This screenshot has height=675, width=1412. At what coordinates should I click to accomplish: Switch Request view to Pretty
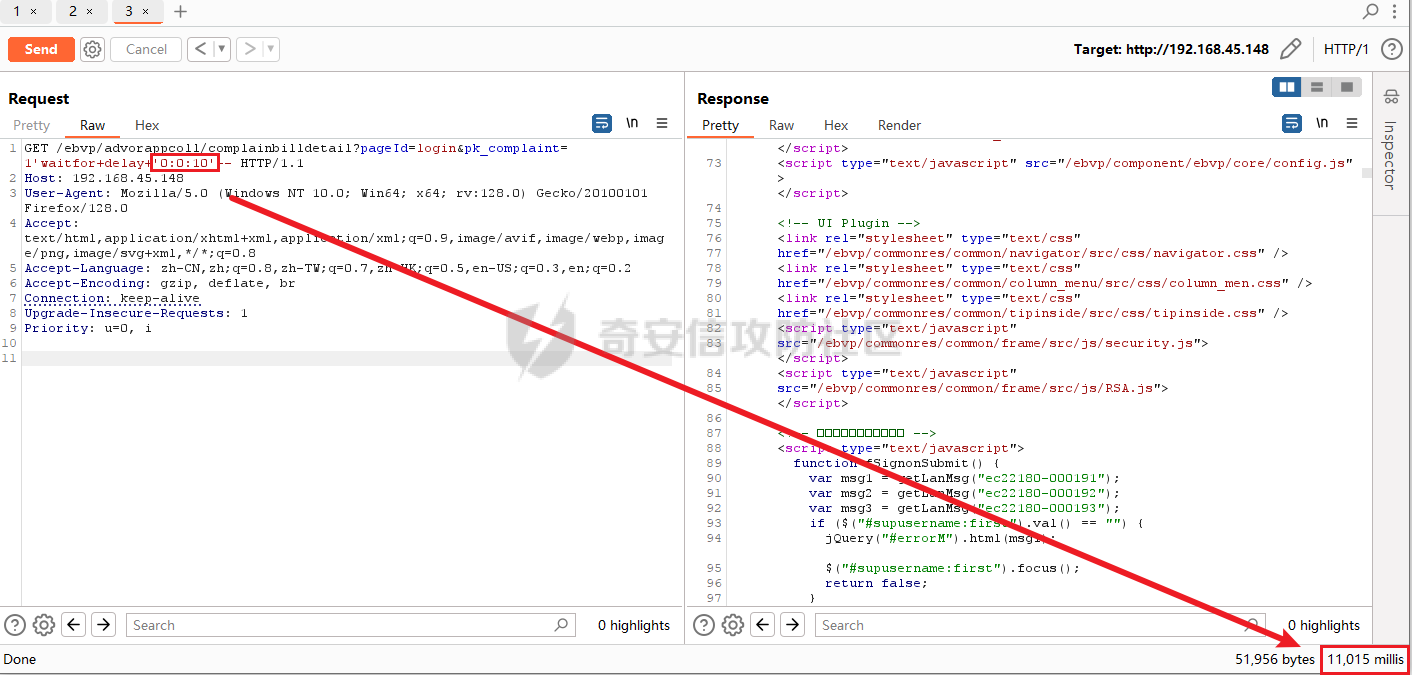tap(31, 125)
